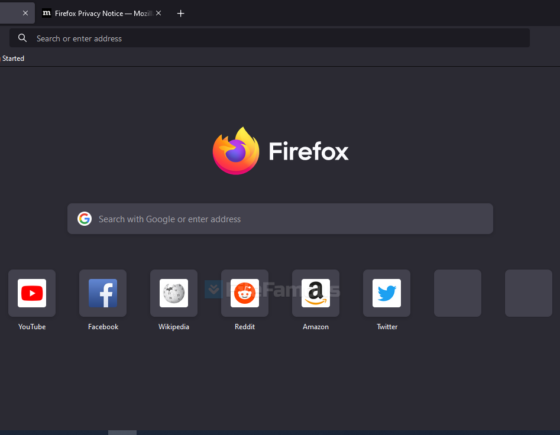
Task: Close the Firefox Privacy Notice tab
Action: pyautogui.click(x=159, y=13)
